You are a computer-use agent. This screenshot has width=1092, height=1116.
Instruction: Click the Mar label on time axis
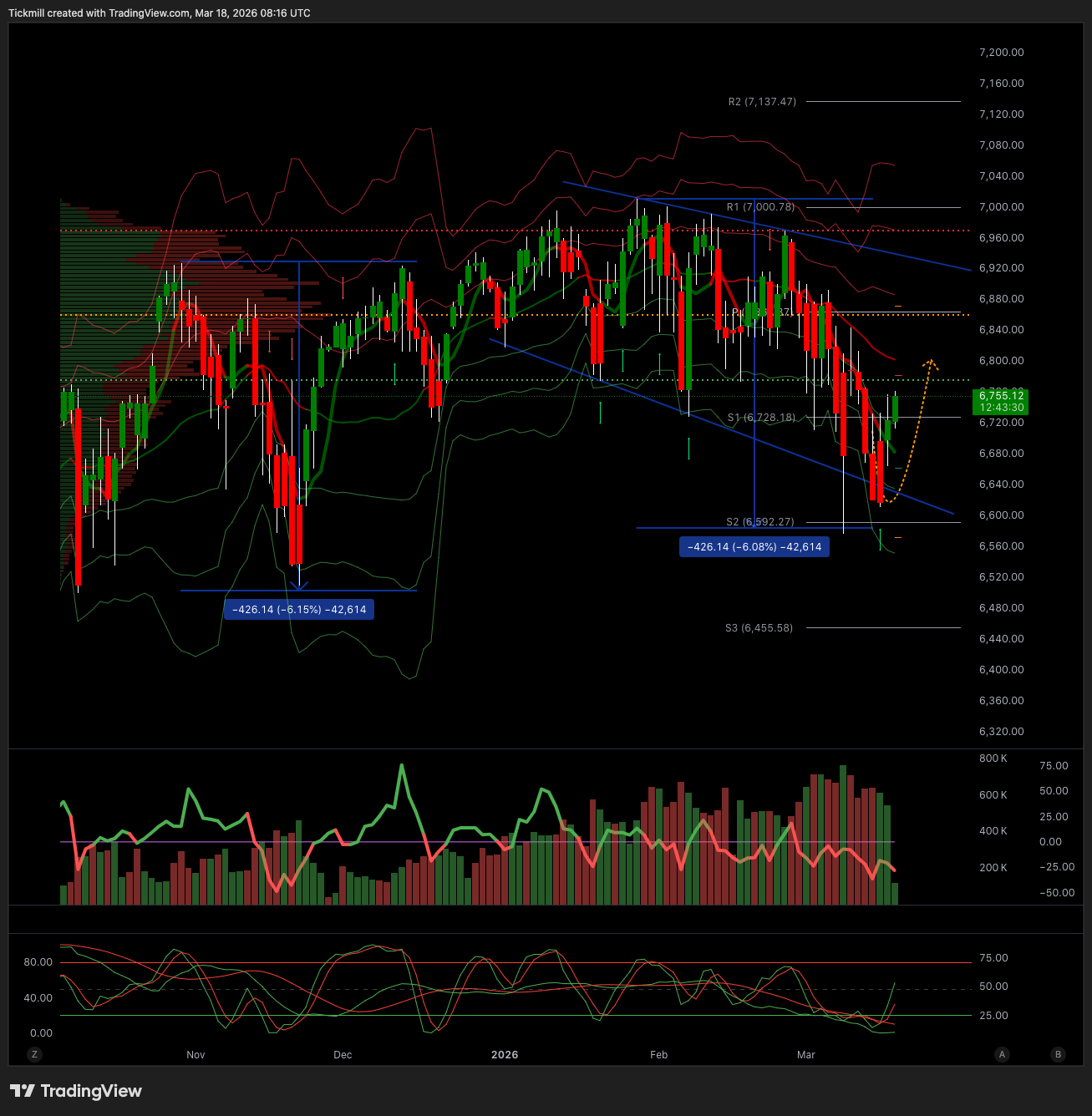click(806, 1055)
